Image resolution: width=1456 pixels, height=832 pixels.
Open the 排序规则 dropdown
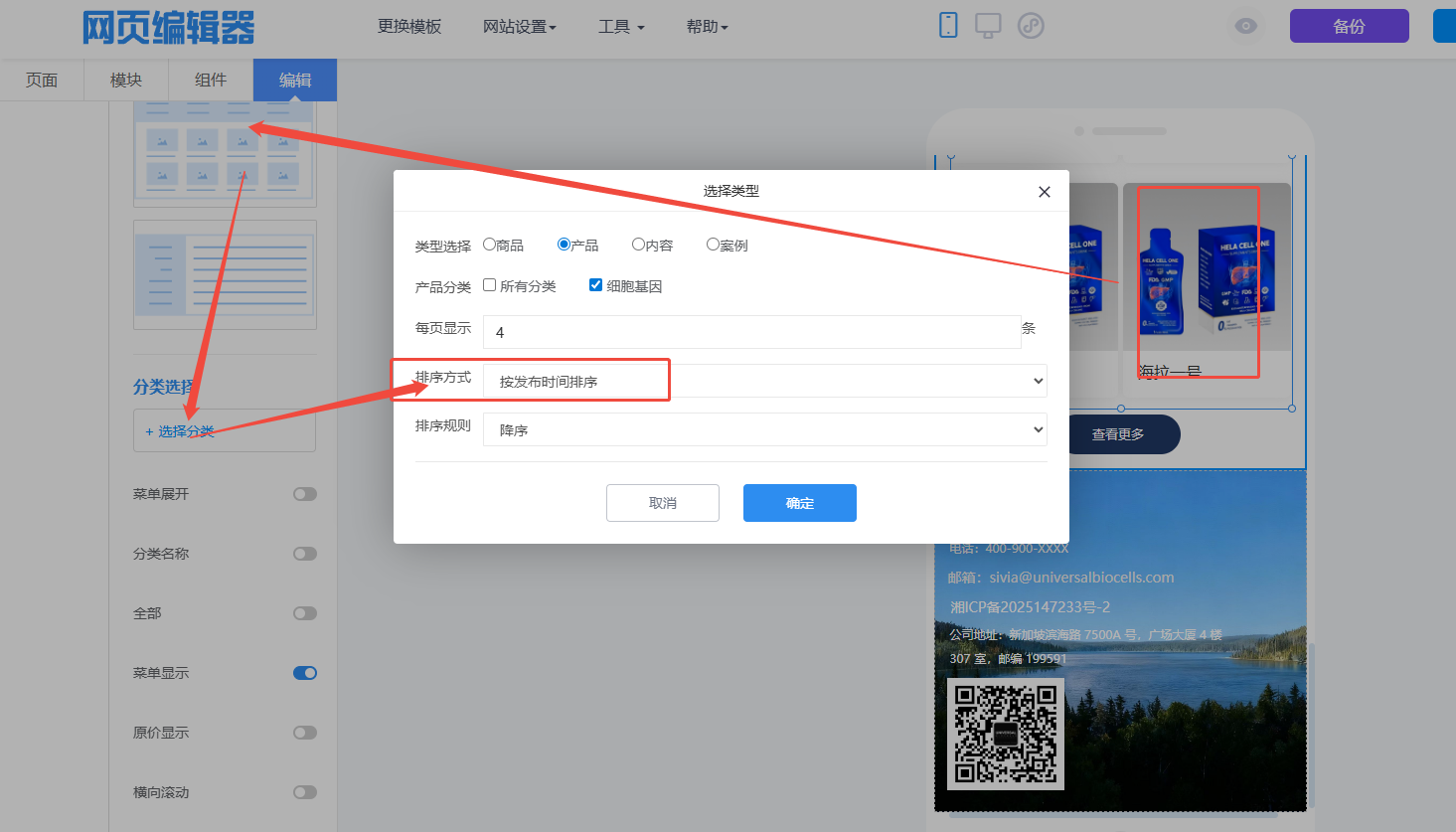coord(763,429)
